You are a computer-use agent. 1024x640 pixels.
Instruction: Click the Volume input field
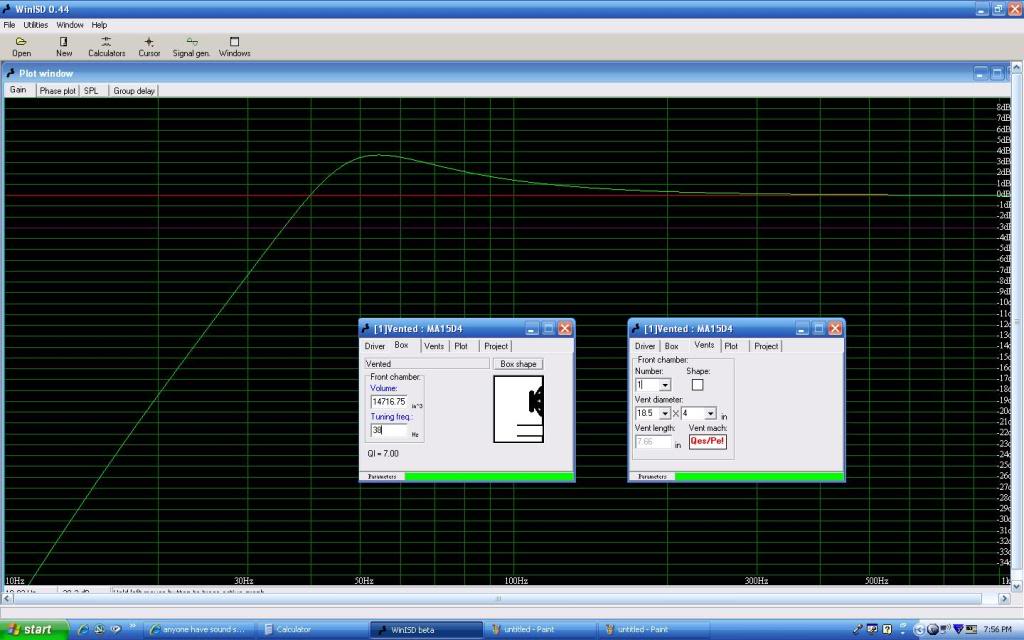point(389,402)
